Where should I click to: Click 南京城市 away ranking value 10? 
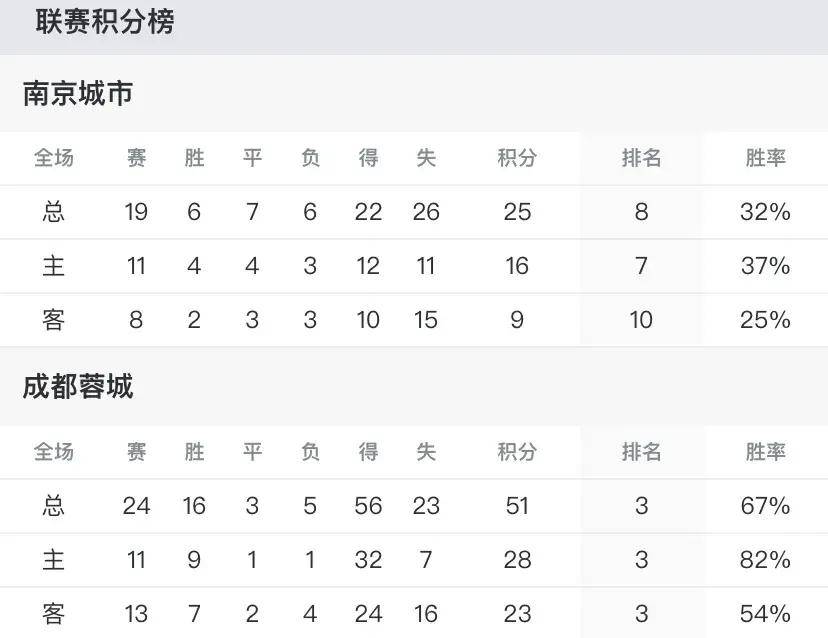[x=641, y=320]
